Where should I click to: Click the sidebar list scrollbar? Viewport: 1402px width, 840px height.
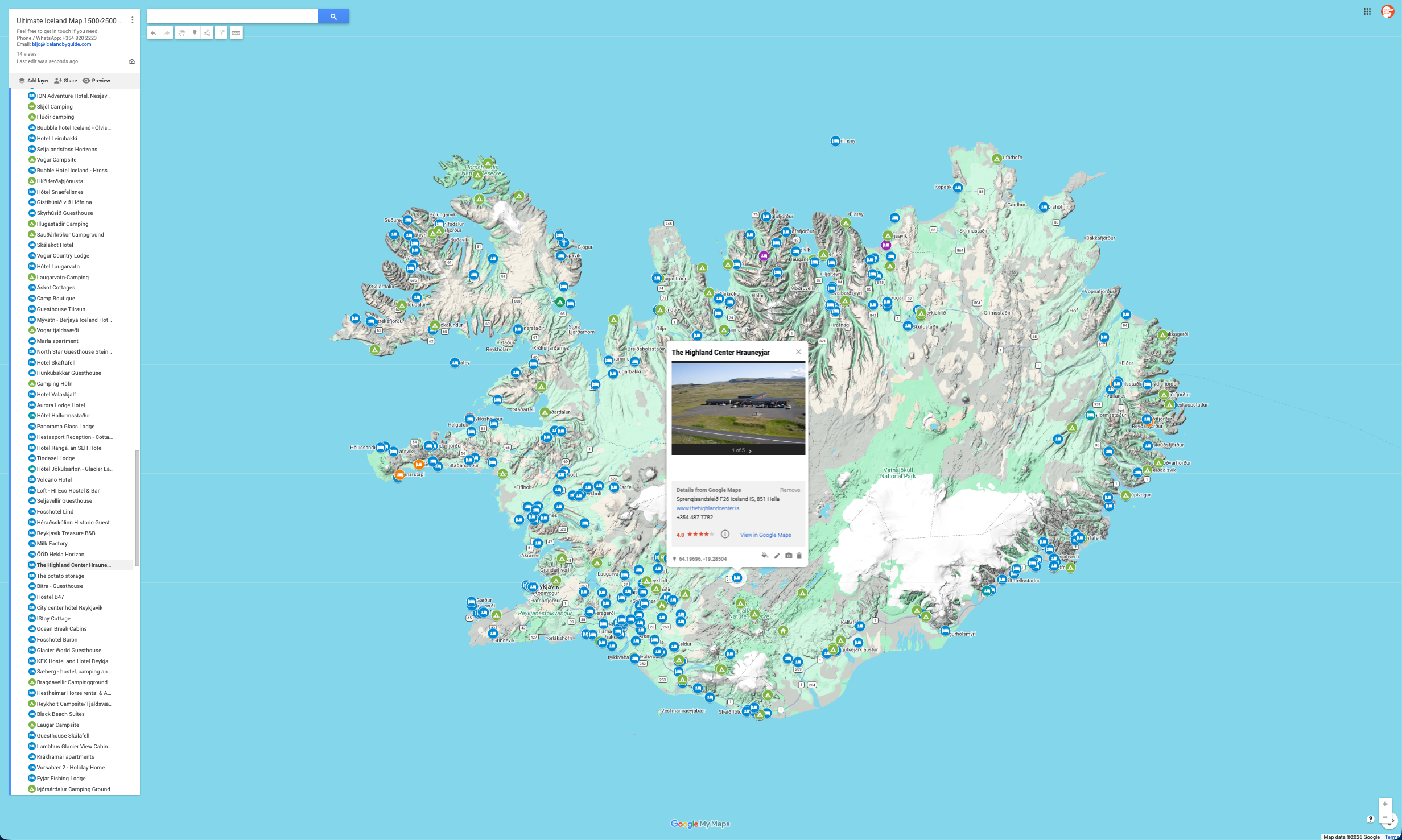(x=137, y=507)
